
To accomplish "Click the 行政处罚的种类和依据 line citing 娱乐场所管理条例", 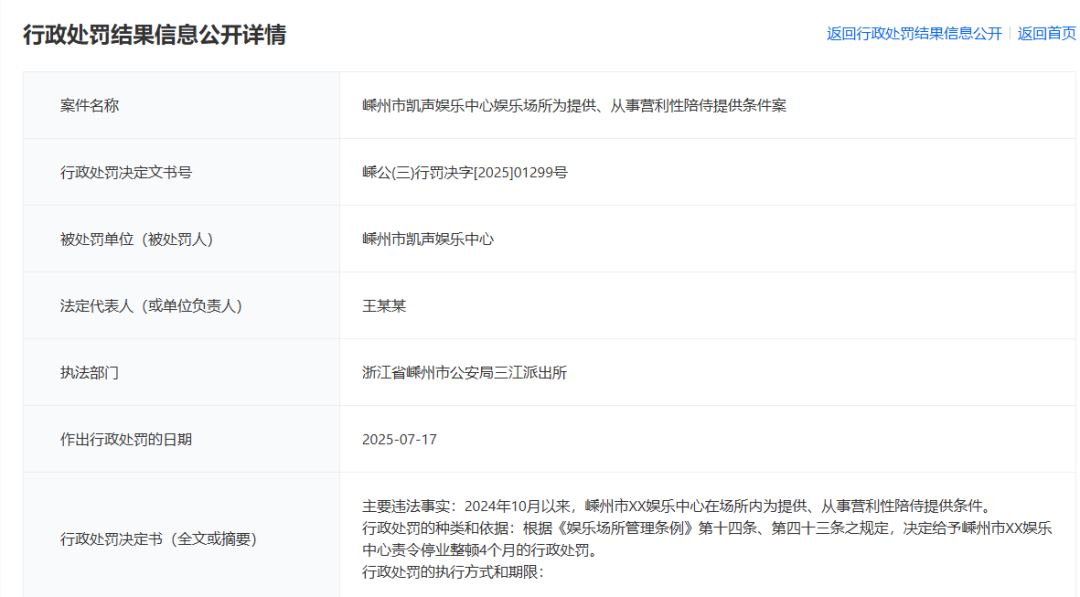I will pos(706,528).
